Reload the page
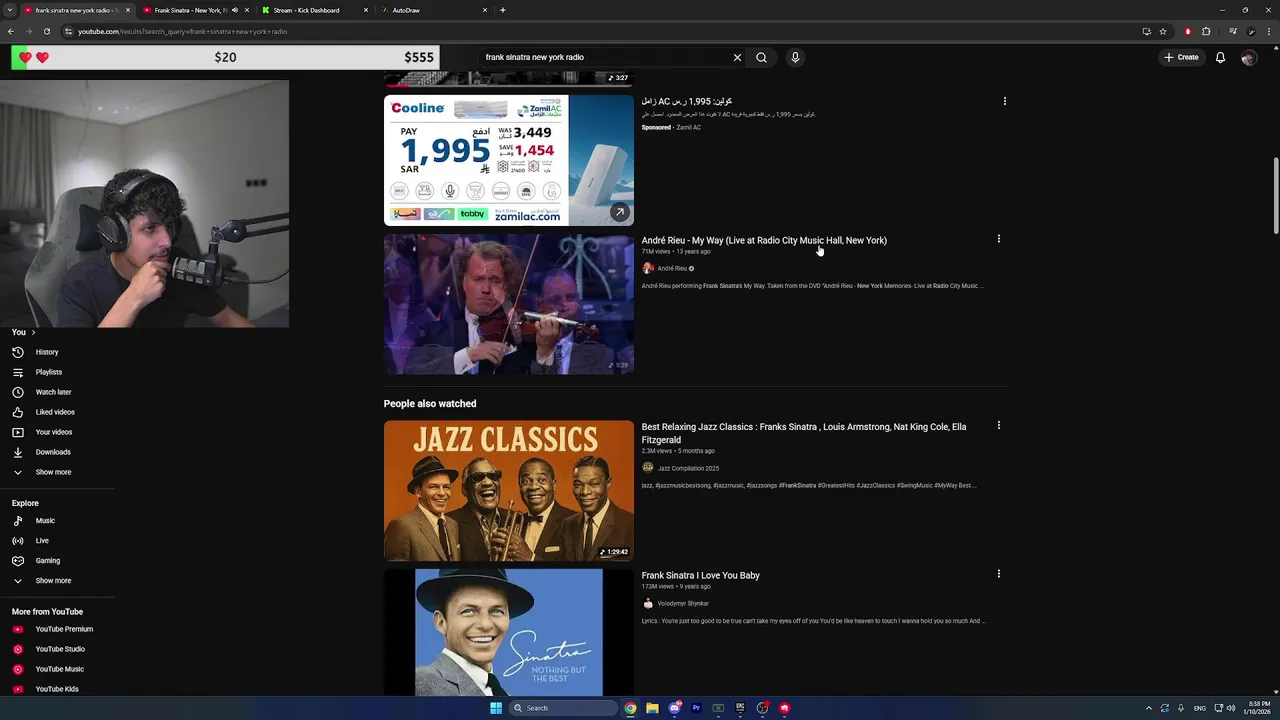This screenshot has width=1280, height=720. tap(46, 31)
